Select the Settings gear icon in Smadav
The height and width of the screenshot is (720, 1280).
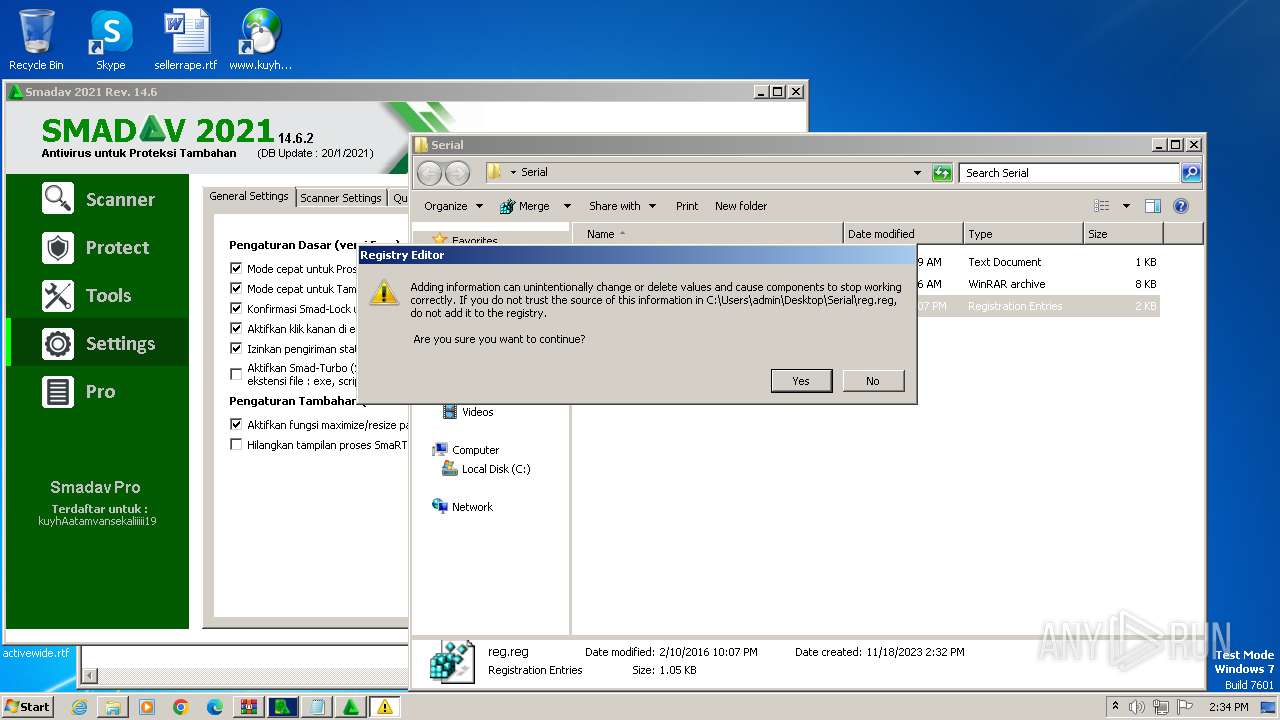click(58, 343)
